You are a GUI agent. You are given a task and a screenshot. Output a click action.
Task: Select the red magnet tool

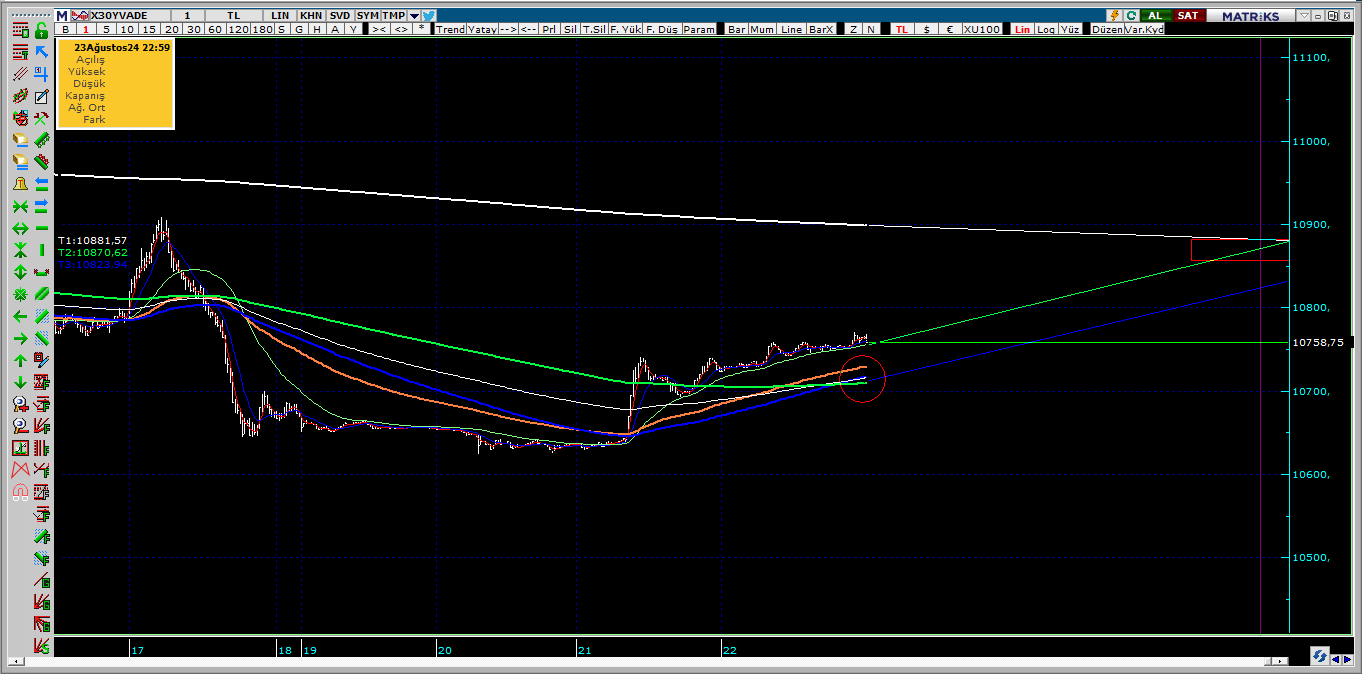click(x=20, y=492)
